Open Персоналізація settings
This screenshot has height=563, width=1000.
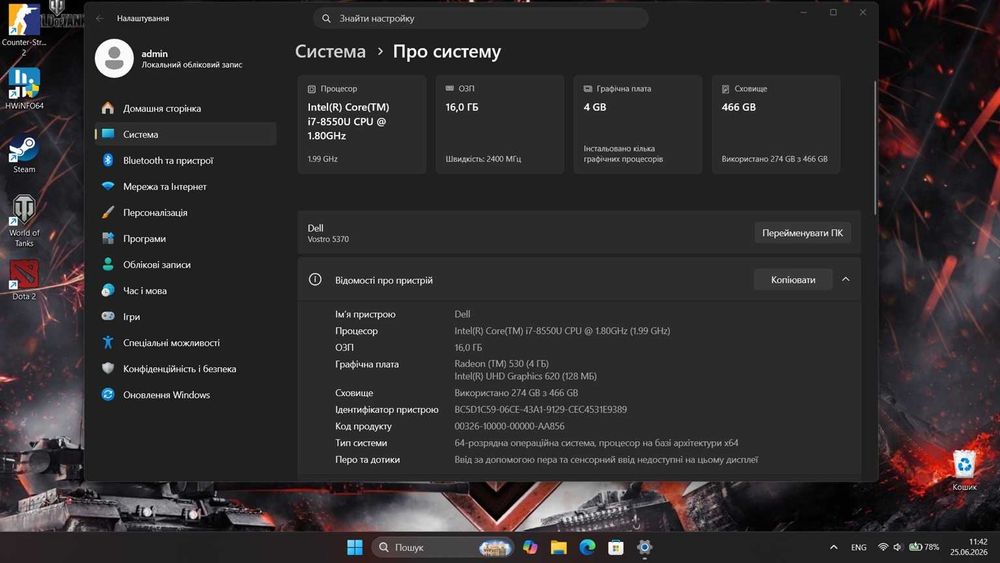(x=186, y=212)
